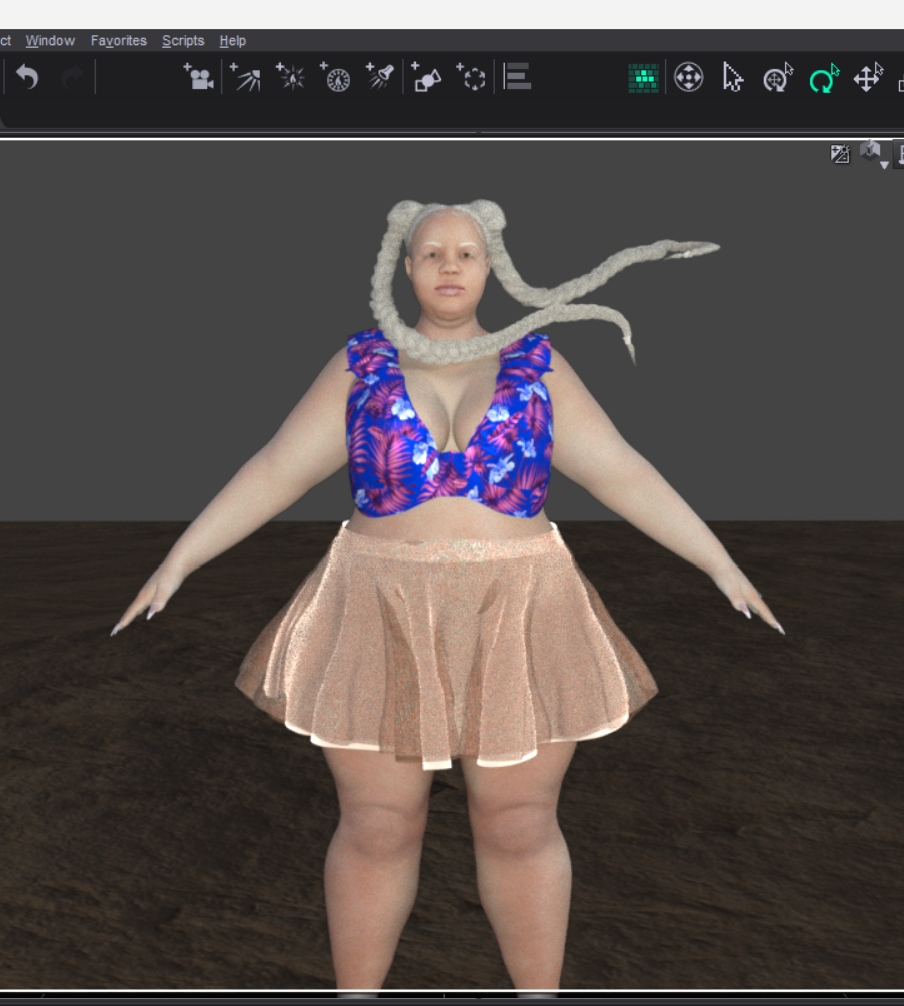Open the Align tool icon
The width and height of the screenshot is (904, 1006).
point(517,77)
